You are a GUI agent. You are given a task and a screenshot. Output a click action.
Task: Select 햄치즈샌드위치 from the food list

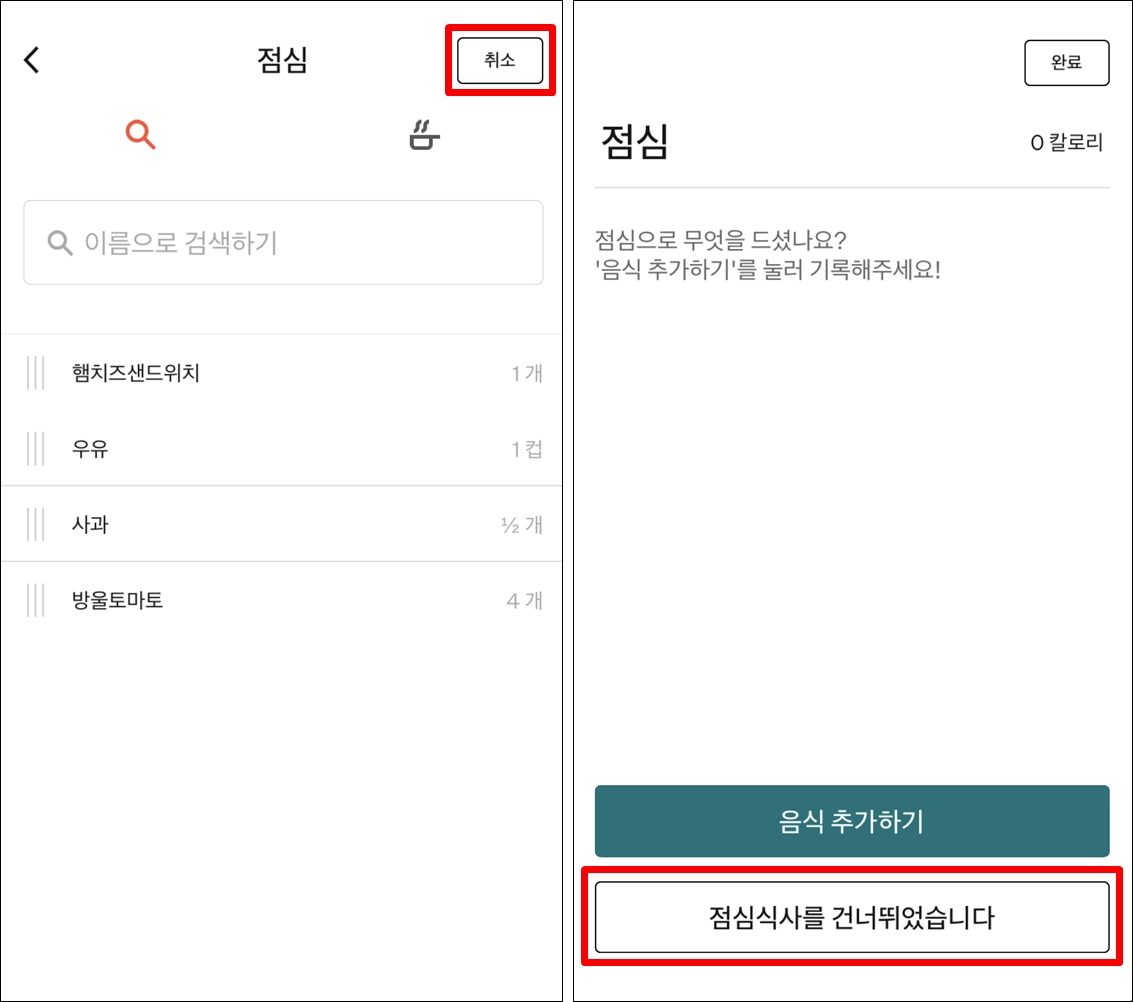click(x=136, y=373)
